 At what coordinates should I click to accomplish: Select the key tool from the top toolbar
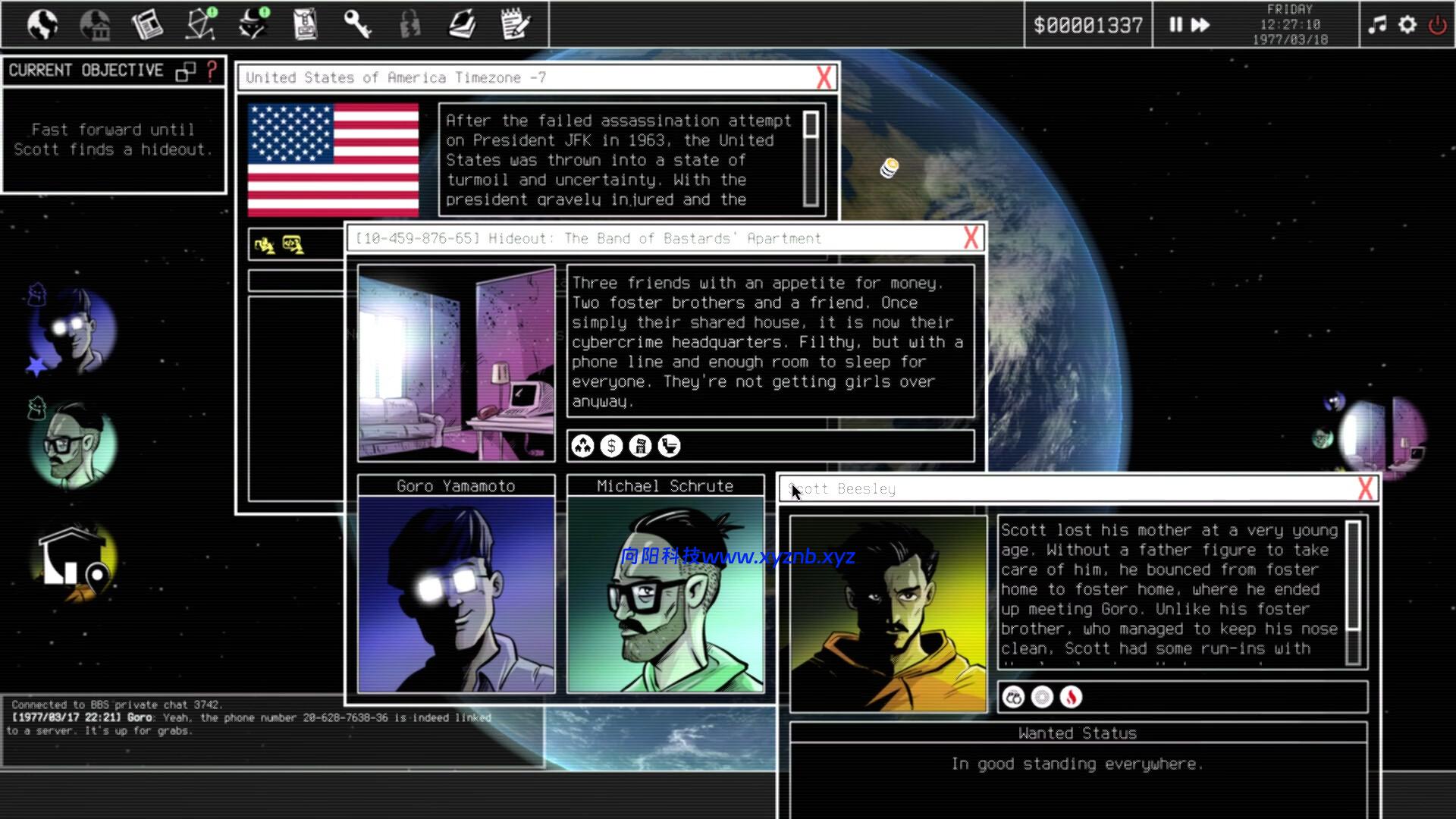359,24
